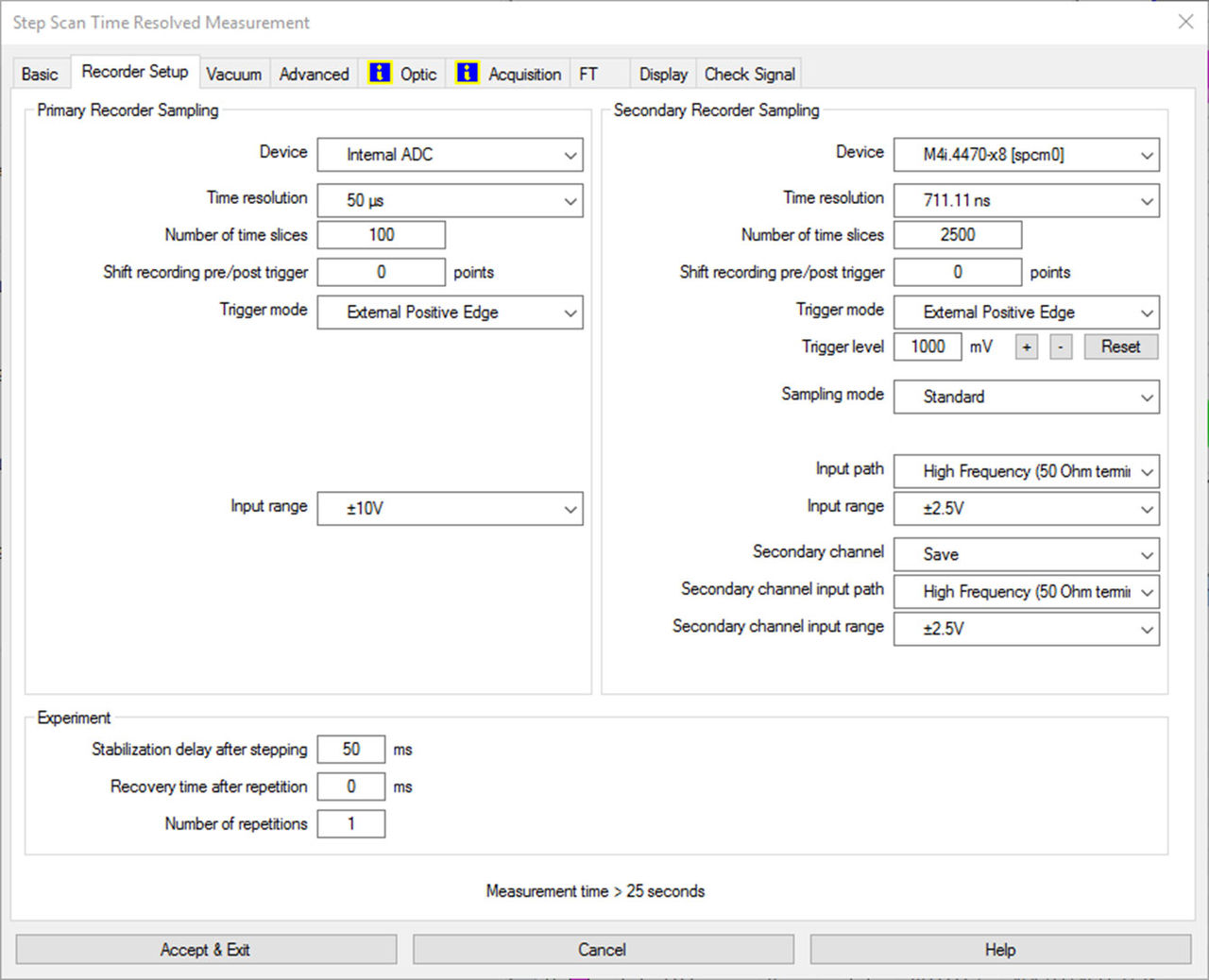
Task: Open the Secondary Input path dropdown
Action: [1026, 471]
